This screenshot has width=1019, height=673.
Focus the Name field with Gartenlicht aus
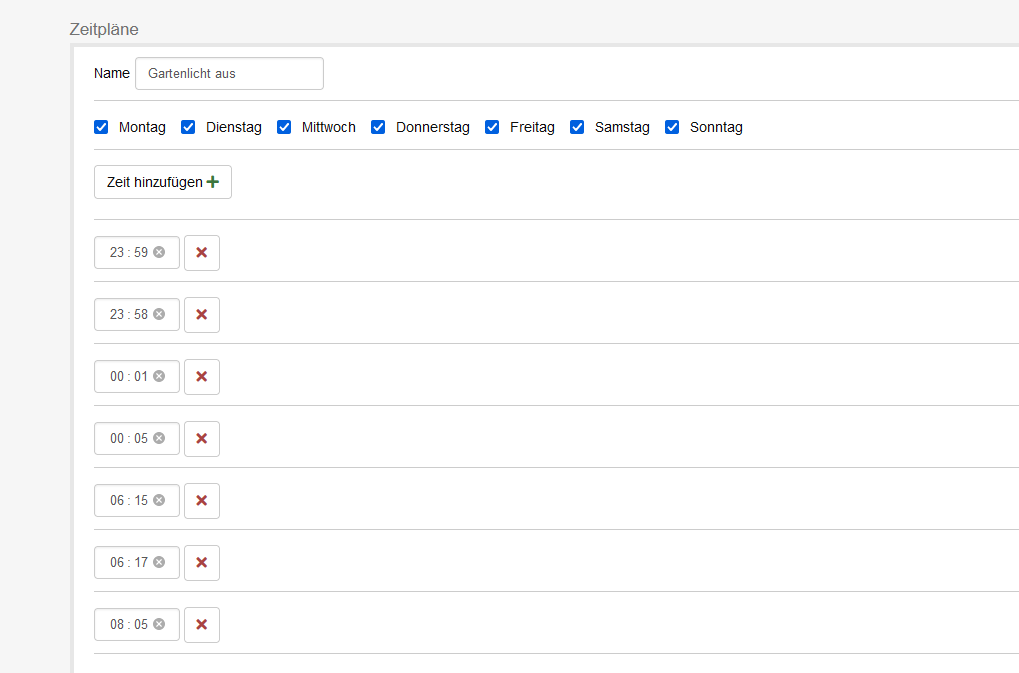[x=229, y=73]
